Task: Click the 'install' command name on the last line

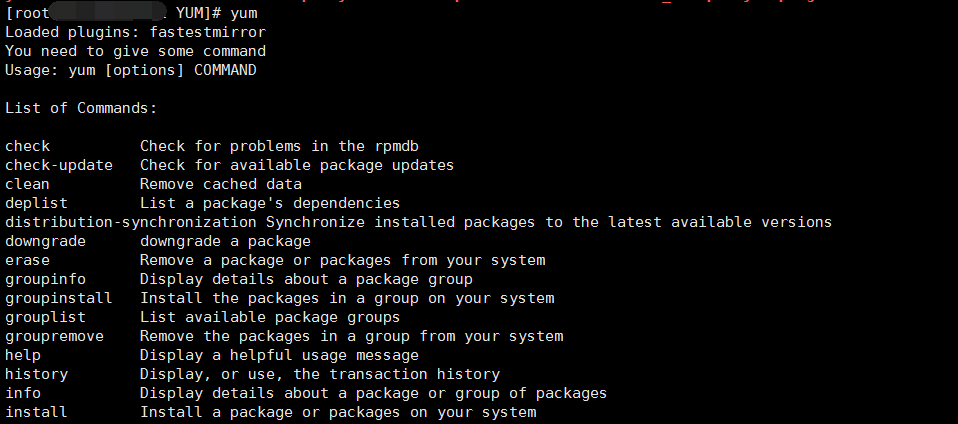Action: click(x=36, y=412)
